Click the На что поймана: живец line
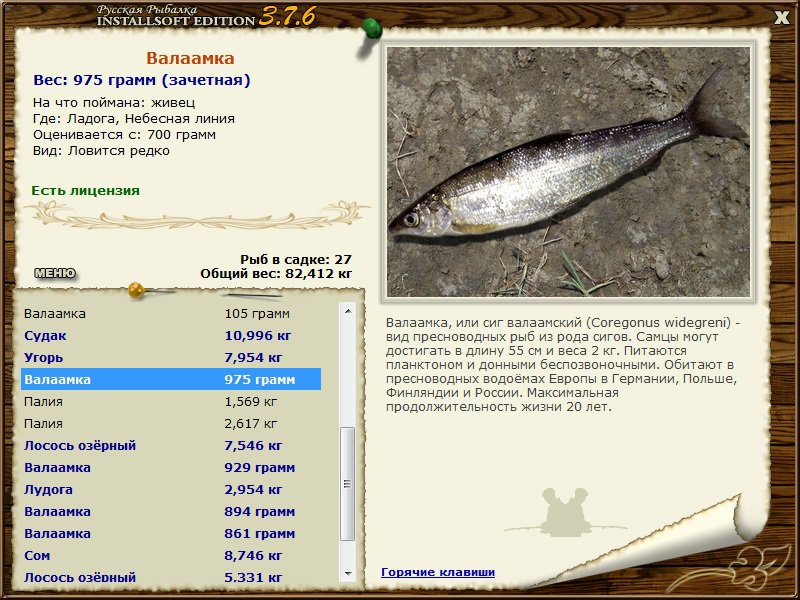 click(x=114, y=102)
